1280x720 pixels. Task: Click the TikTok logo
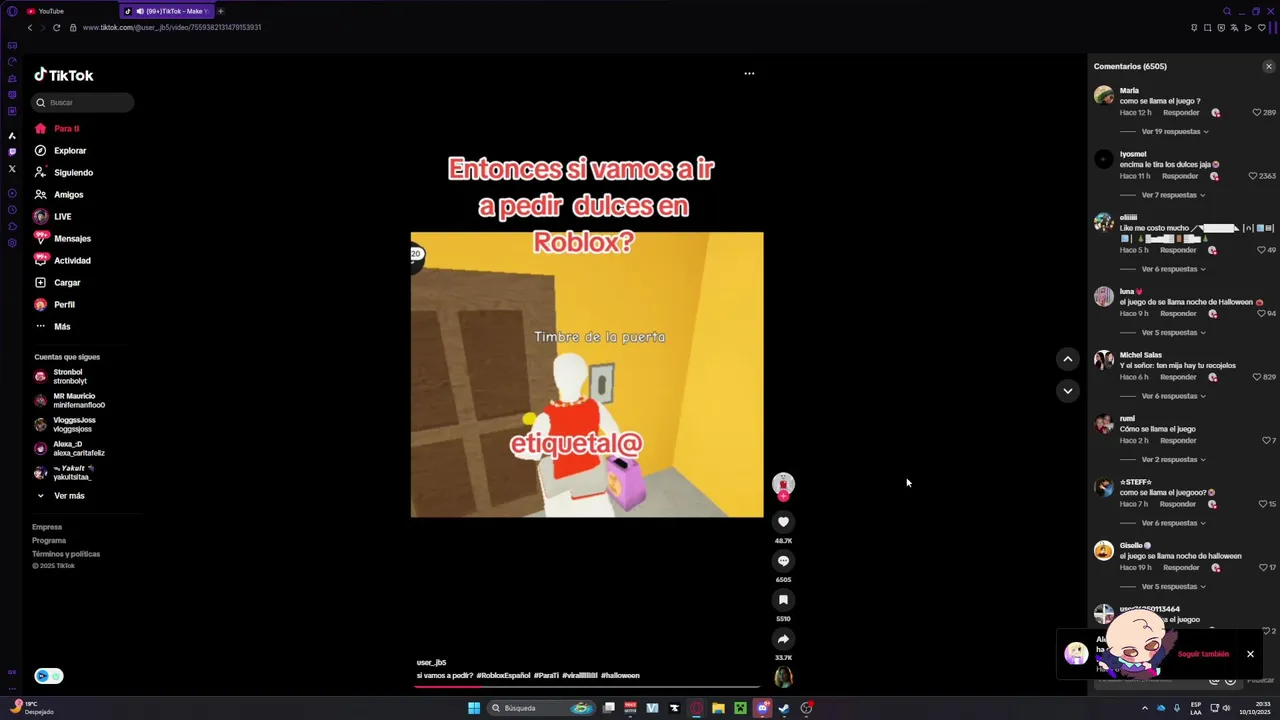coord(64,75)
